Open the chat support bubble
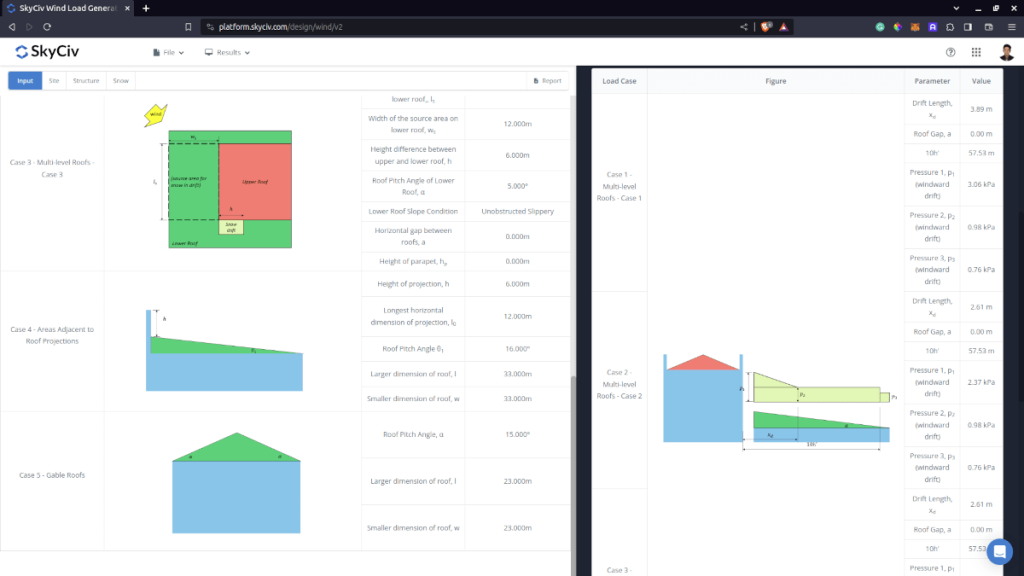Screen dimensions: 1024x576 pyautogui.click(x=1000, y=551)
